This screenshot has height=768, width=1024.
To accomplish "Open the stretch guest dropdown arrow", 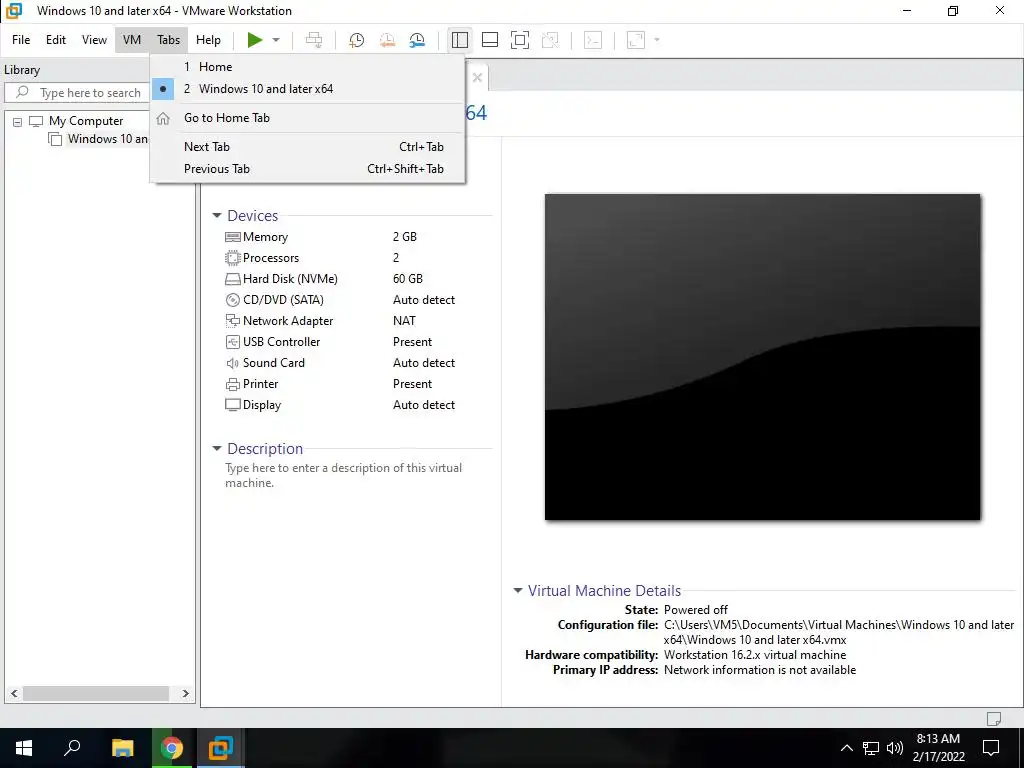I will pyautogui.click(x=657, y=40).
